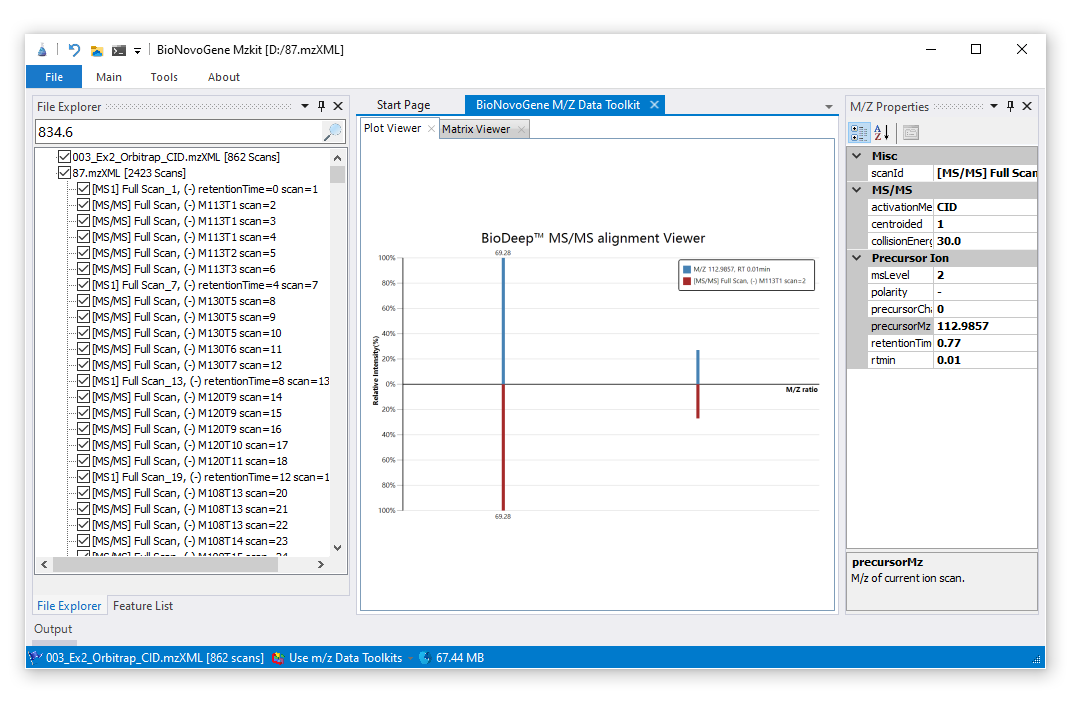Select the collisionEnergy value 30.0
The image size is (1078, 703).
click(x=985, y=241)
